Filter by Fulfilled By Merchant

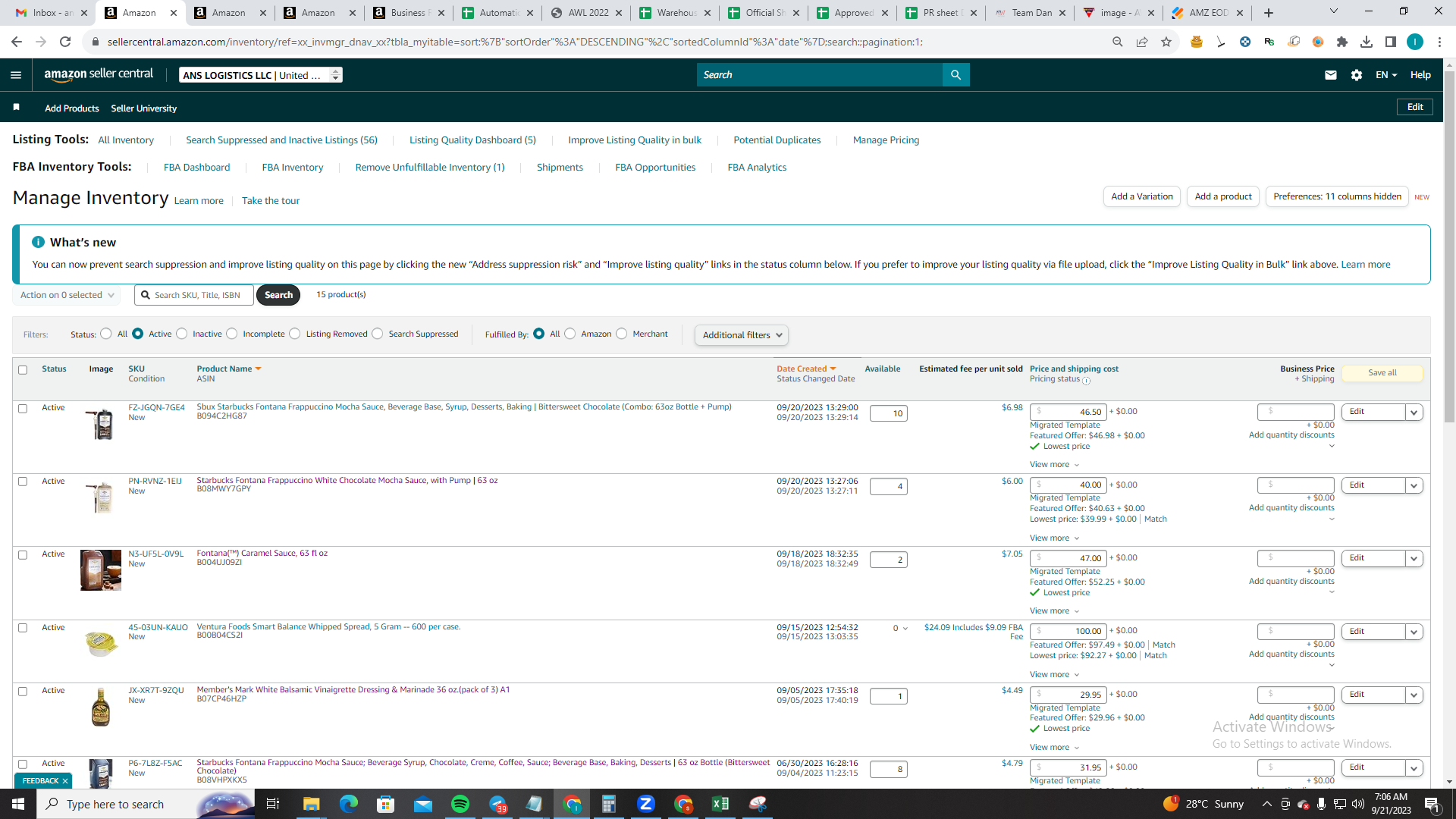tap(622, 334)
